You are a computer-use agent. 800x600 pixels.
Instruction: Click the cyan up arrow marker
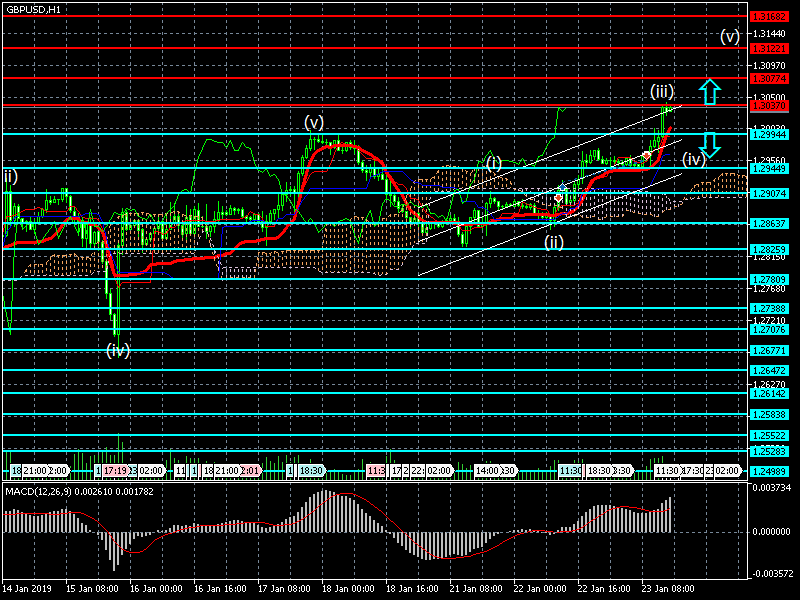click(709, 92)
